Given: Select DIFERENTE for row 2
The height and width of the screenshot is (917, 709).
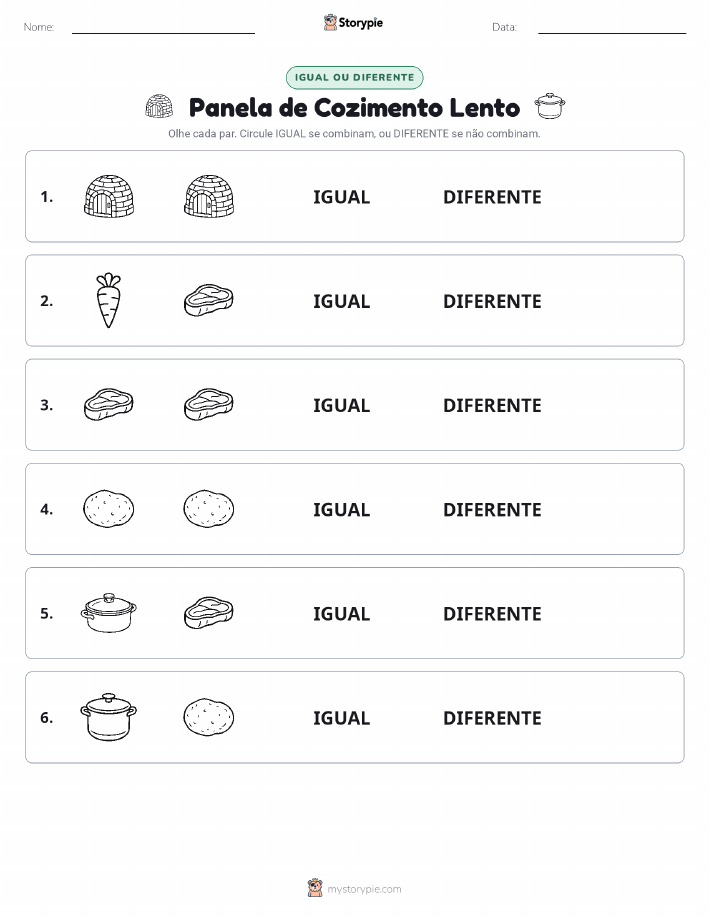Looking at the screenshot, I should (492, 301).
